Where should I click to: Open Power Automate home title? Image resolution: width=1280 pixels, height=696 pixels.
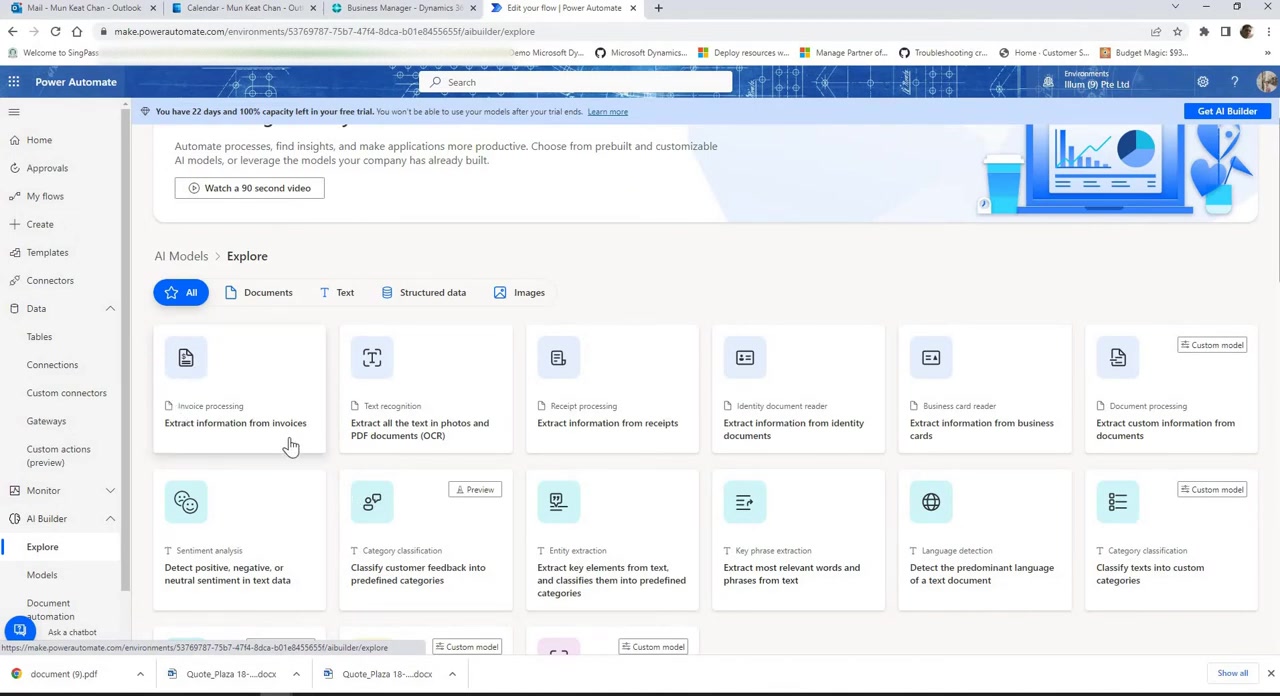[x=76, y=82]
